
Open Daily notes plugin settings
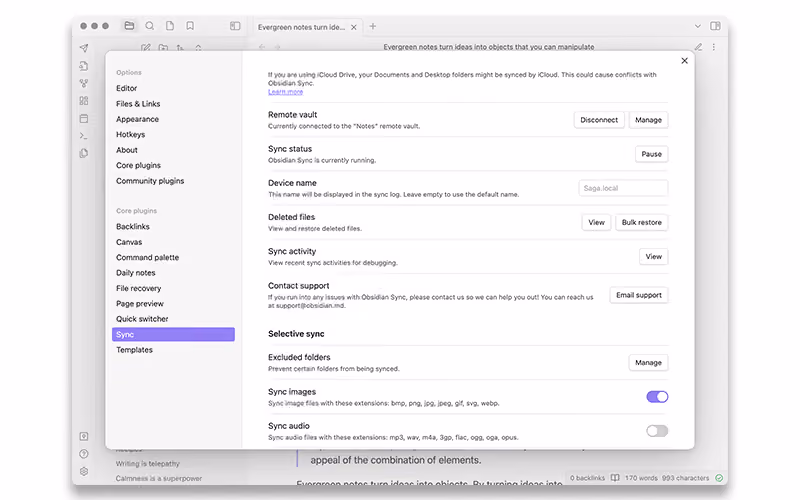173,273
